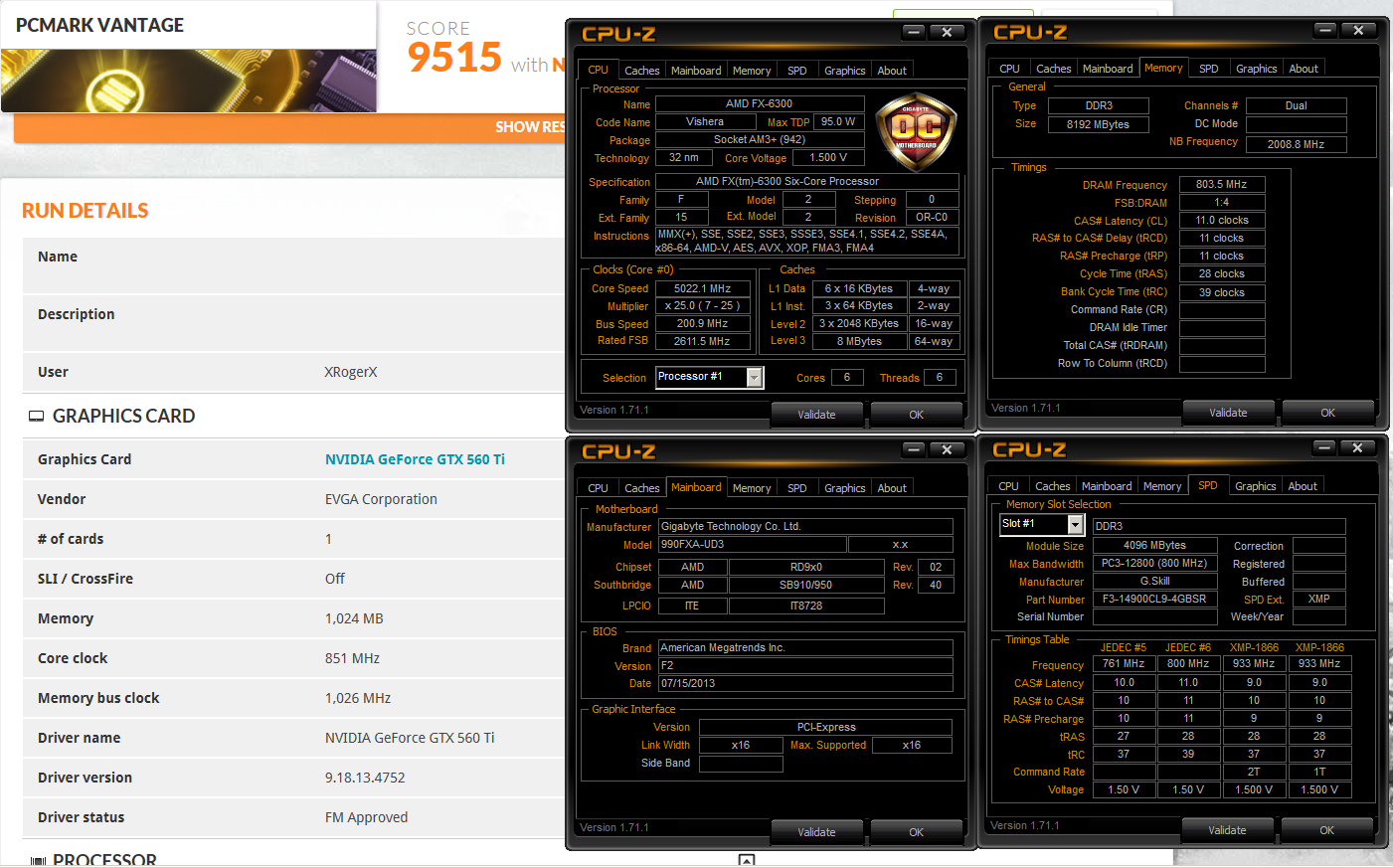
Task: Choose Graphics tab in the Memory Slot Selection window
Action: click(1255, 486)
